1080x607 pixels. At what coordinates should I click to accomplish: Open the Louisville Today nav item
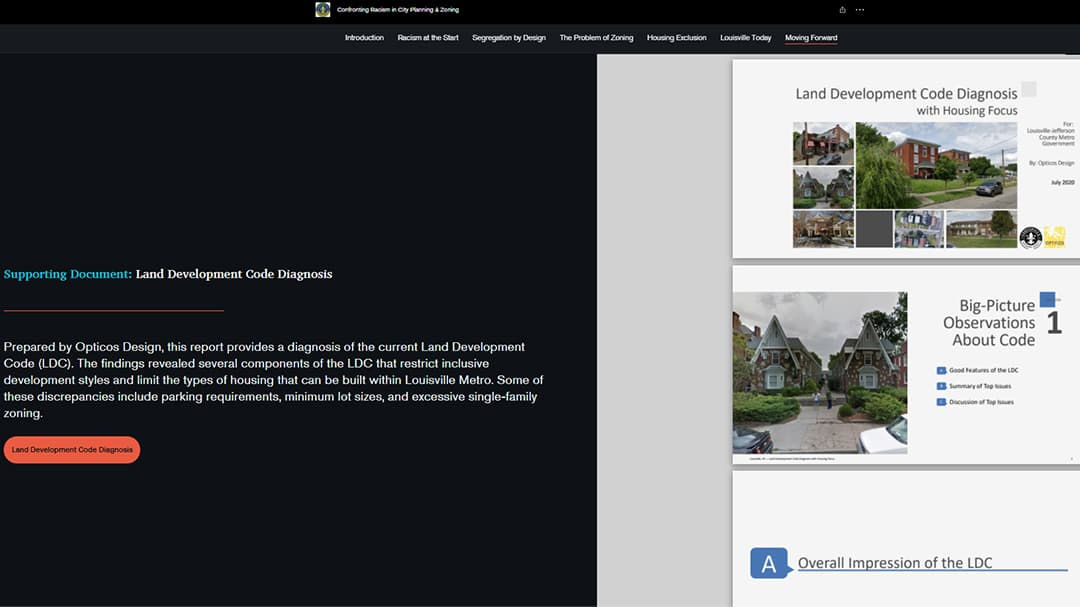click(x=745, y=37)
